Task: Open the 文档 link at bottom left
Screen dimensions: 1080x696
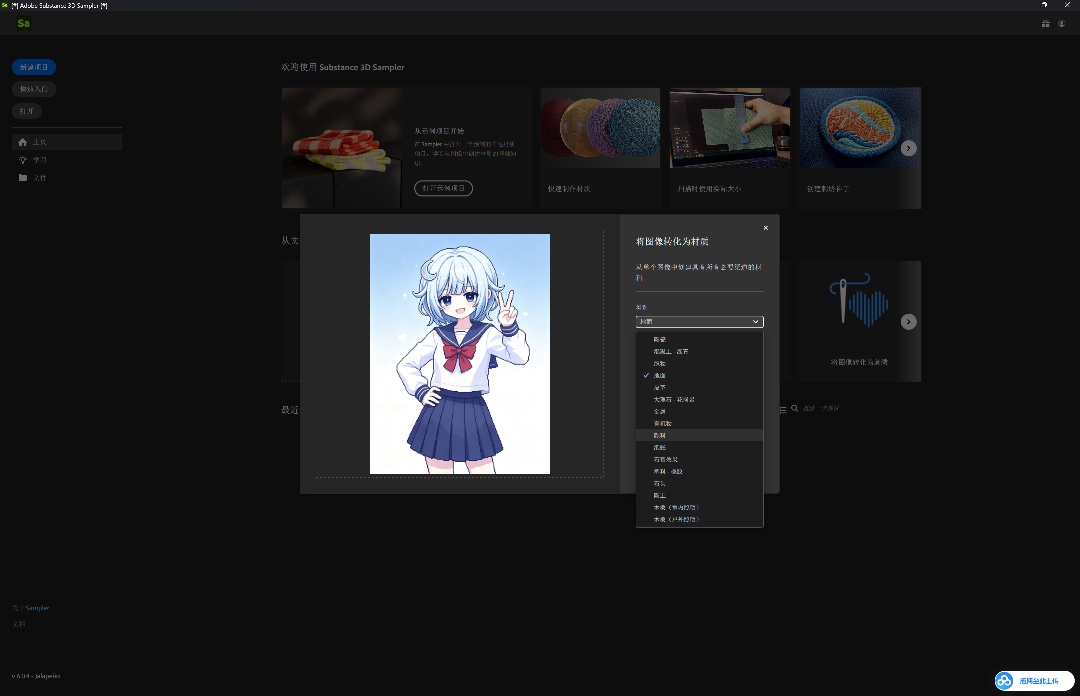Action: pyautogui.click(x=19, y=624)
